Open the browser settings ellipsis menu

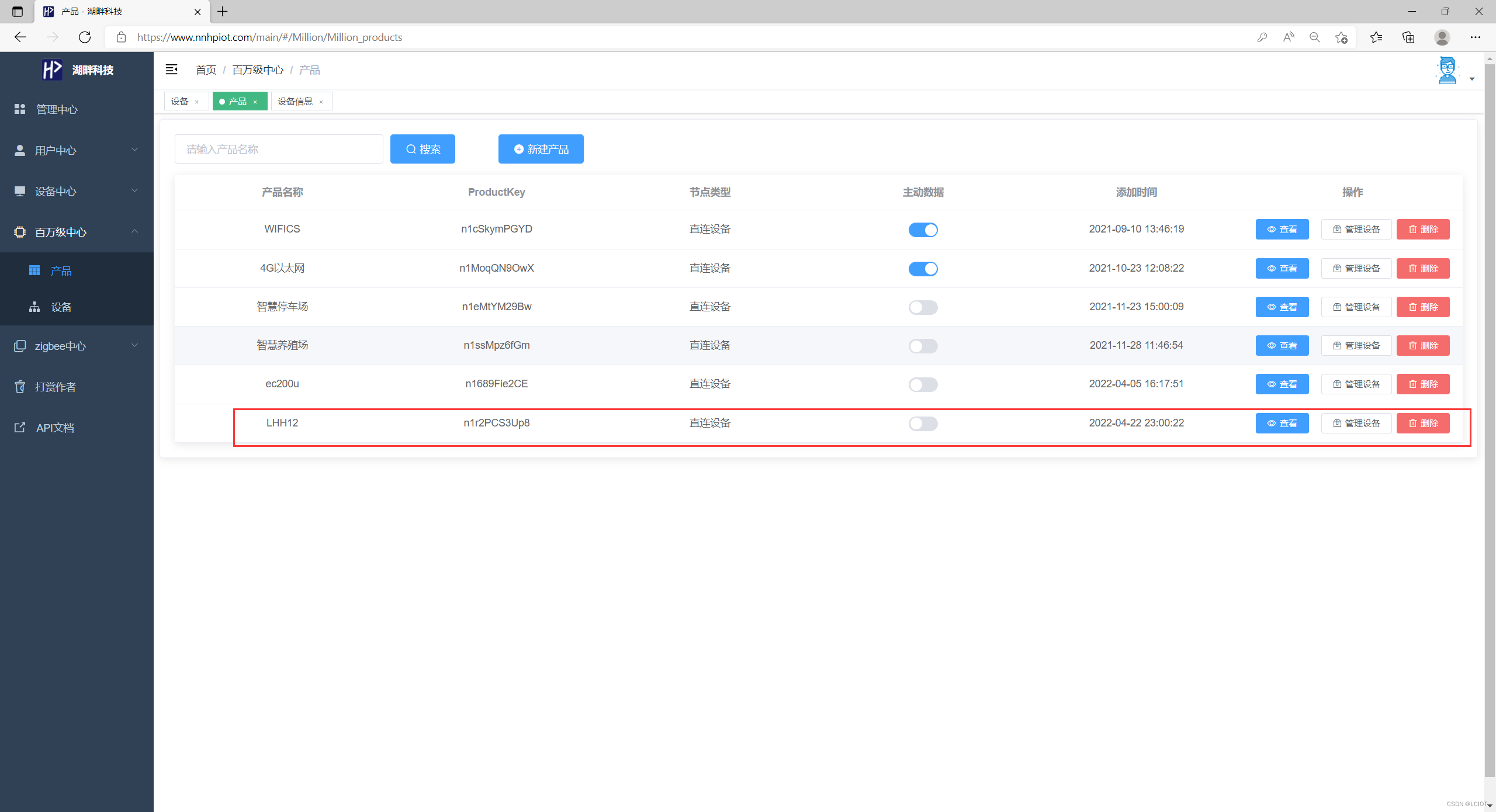coord(1476,37)
